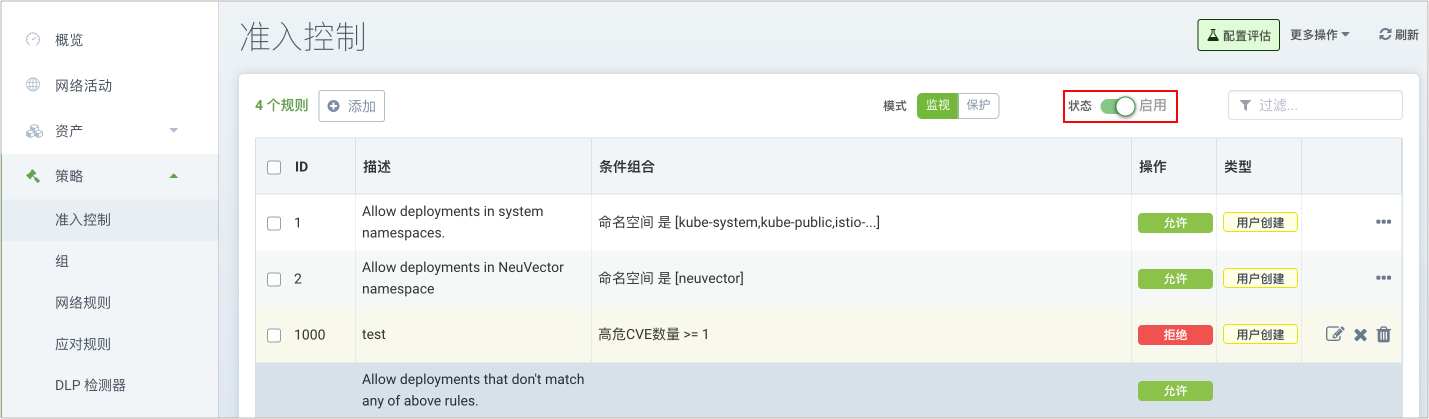This screenshot has width=1429, height=419.
Task: Click the 概览 overview gauge icon
Action: [x=33, y=40]
